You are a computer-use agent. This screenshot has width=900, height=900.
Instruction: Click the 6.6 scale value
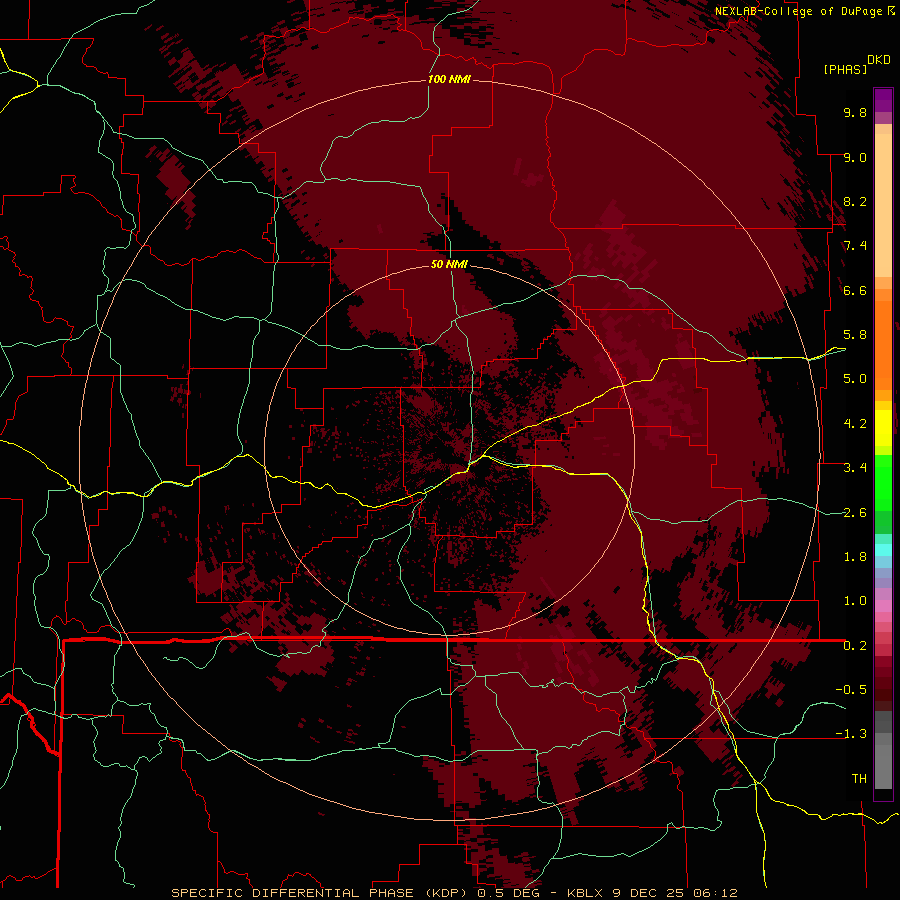855,290
